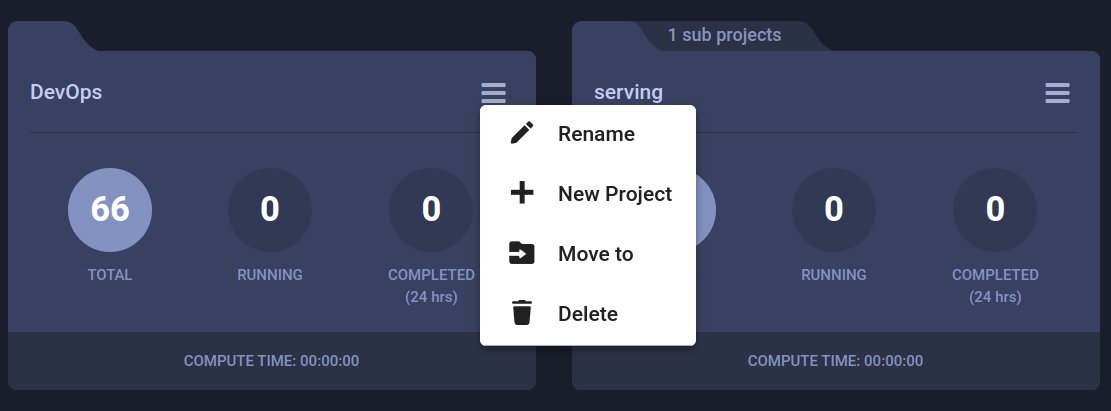Click the plus icon for New Project
The image size is (1111, 411).
pyautogui.click(x=522, y=193)
